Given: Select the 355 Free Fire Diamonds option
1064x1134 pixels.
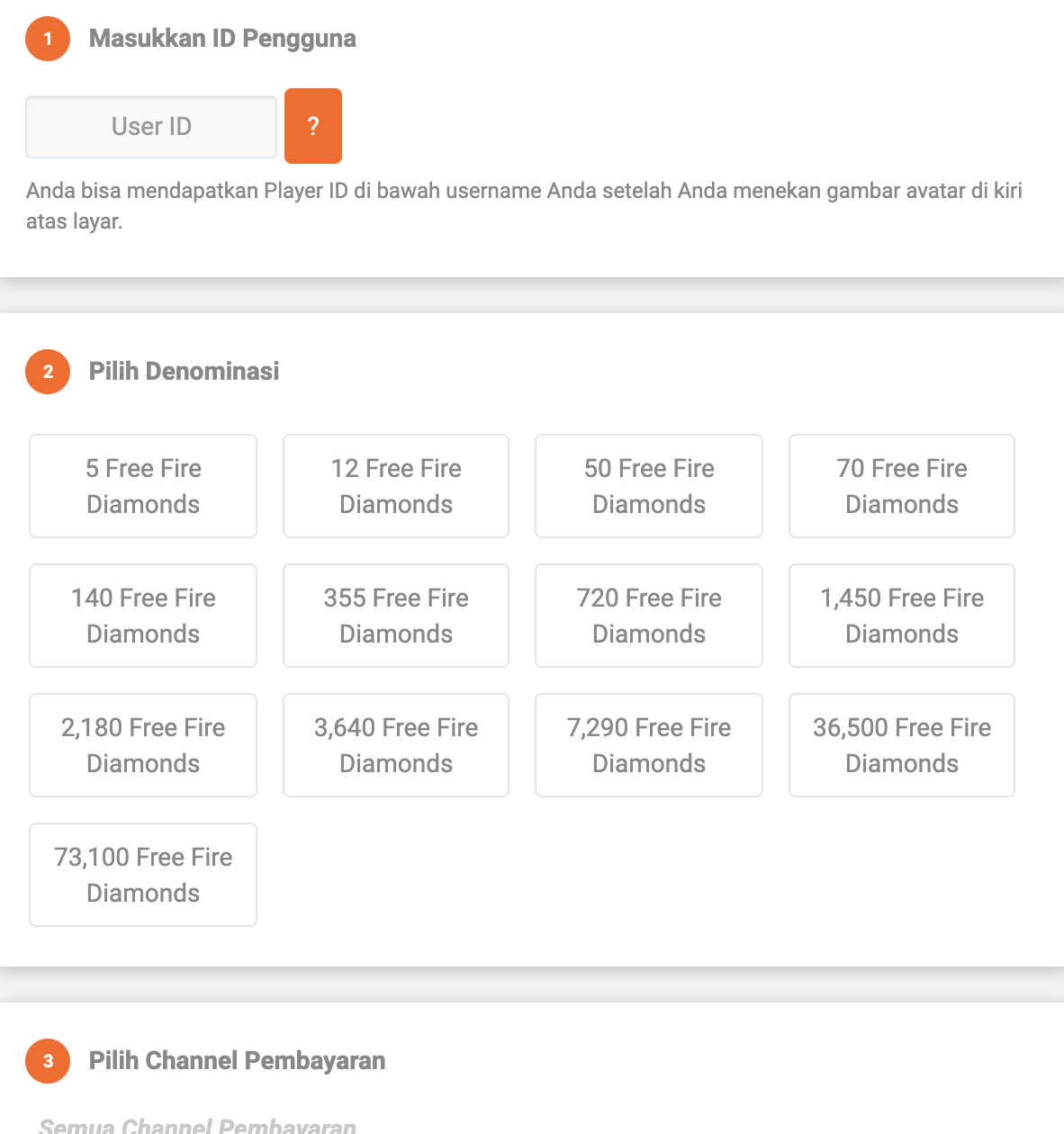Looking at the screenshot, I should (x=396, y=616).
